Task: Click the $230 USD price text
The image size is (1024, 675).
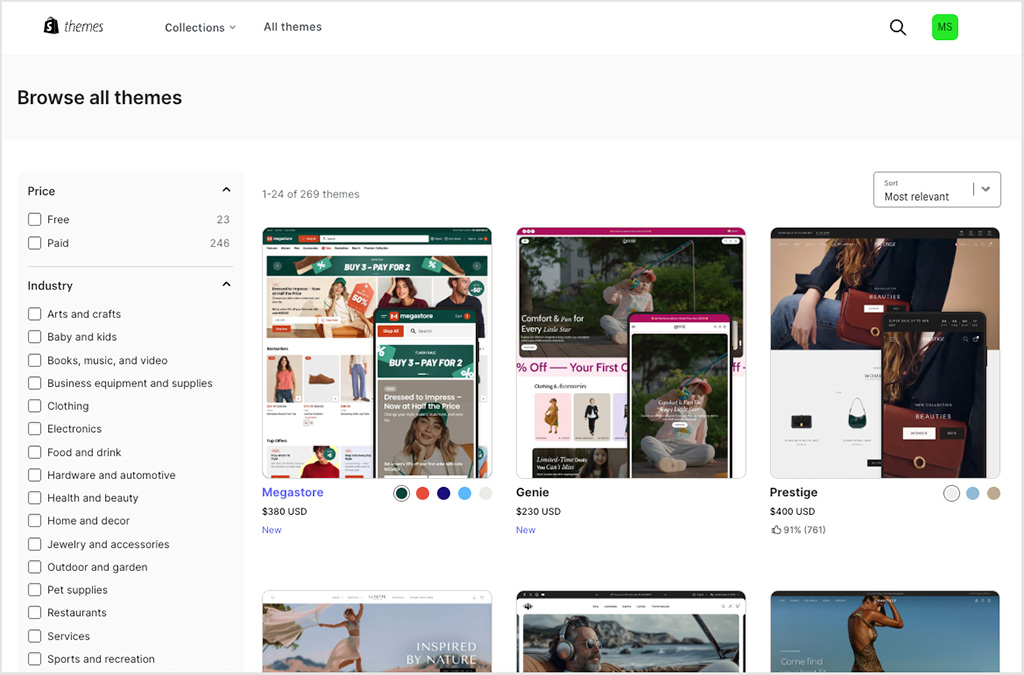Action: click(x=538, y=512)
